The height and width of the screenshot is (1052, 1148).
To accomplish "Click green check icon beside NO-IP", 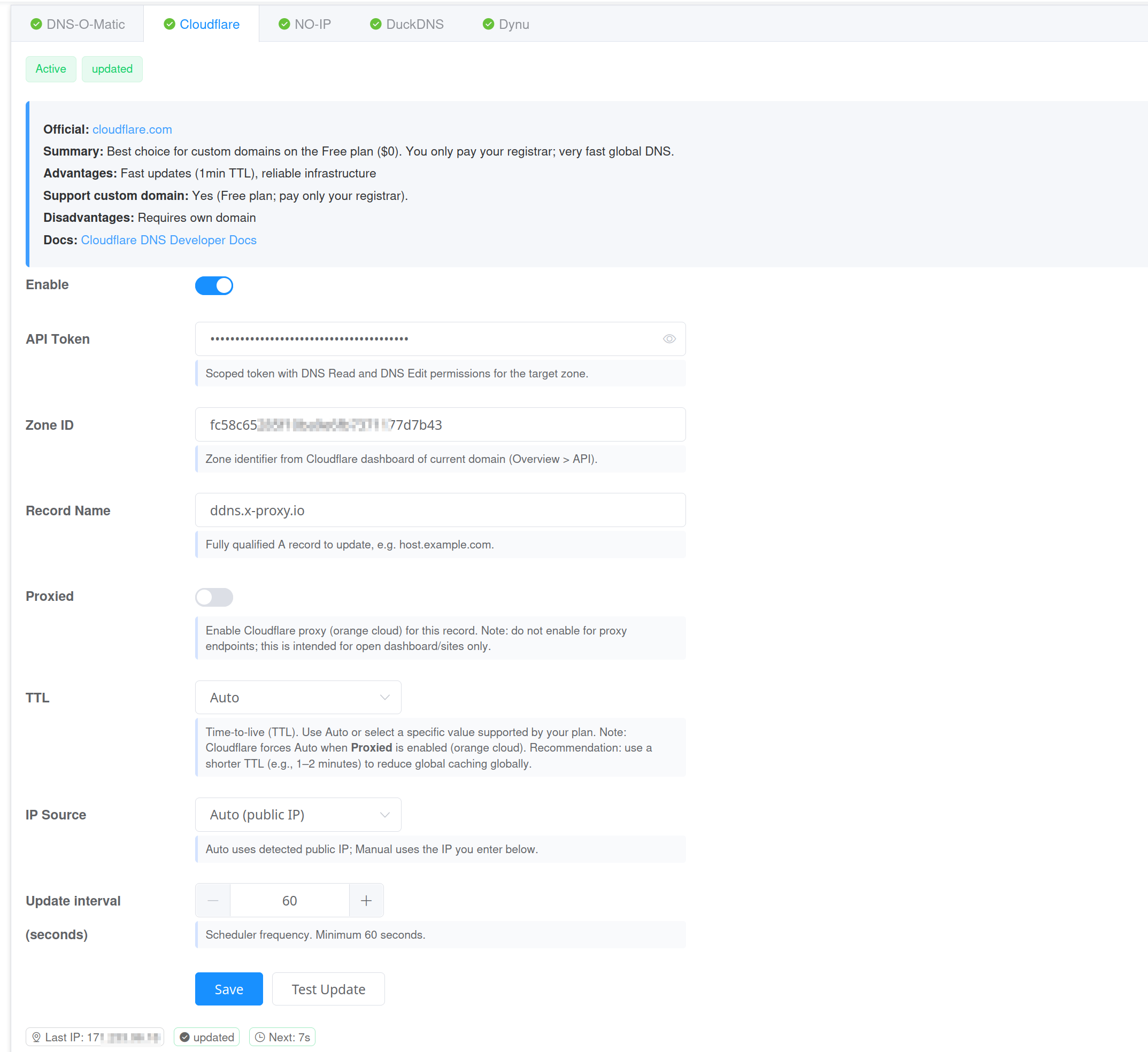I will pos(284,24).
